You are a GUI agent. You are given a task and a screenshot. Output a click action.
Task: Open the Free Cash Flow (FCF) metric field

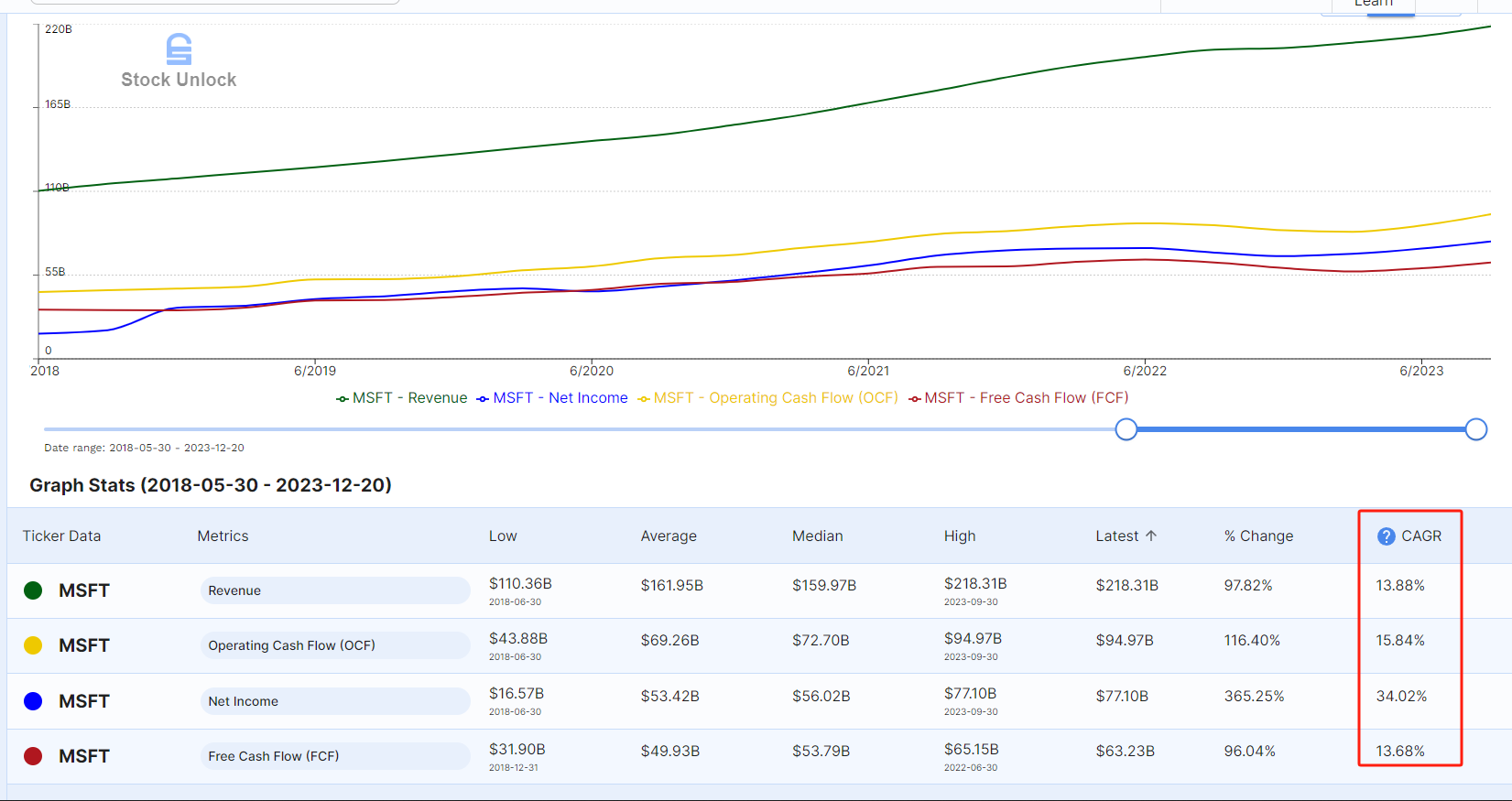[335, 756]
